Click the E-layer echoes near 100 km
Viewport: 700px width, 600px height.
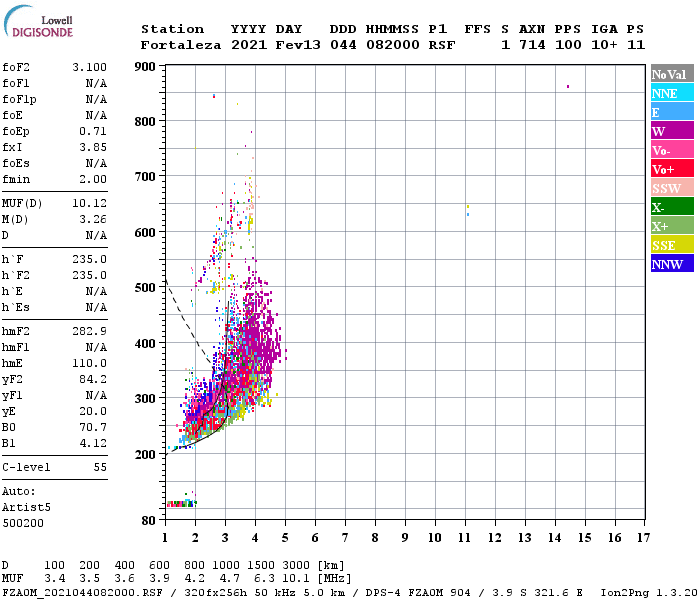(x=182, y=502)
